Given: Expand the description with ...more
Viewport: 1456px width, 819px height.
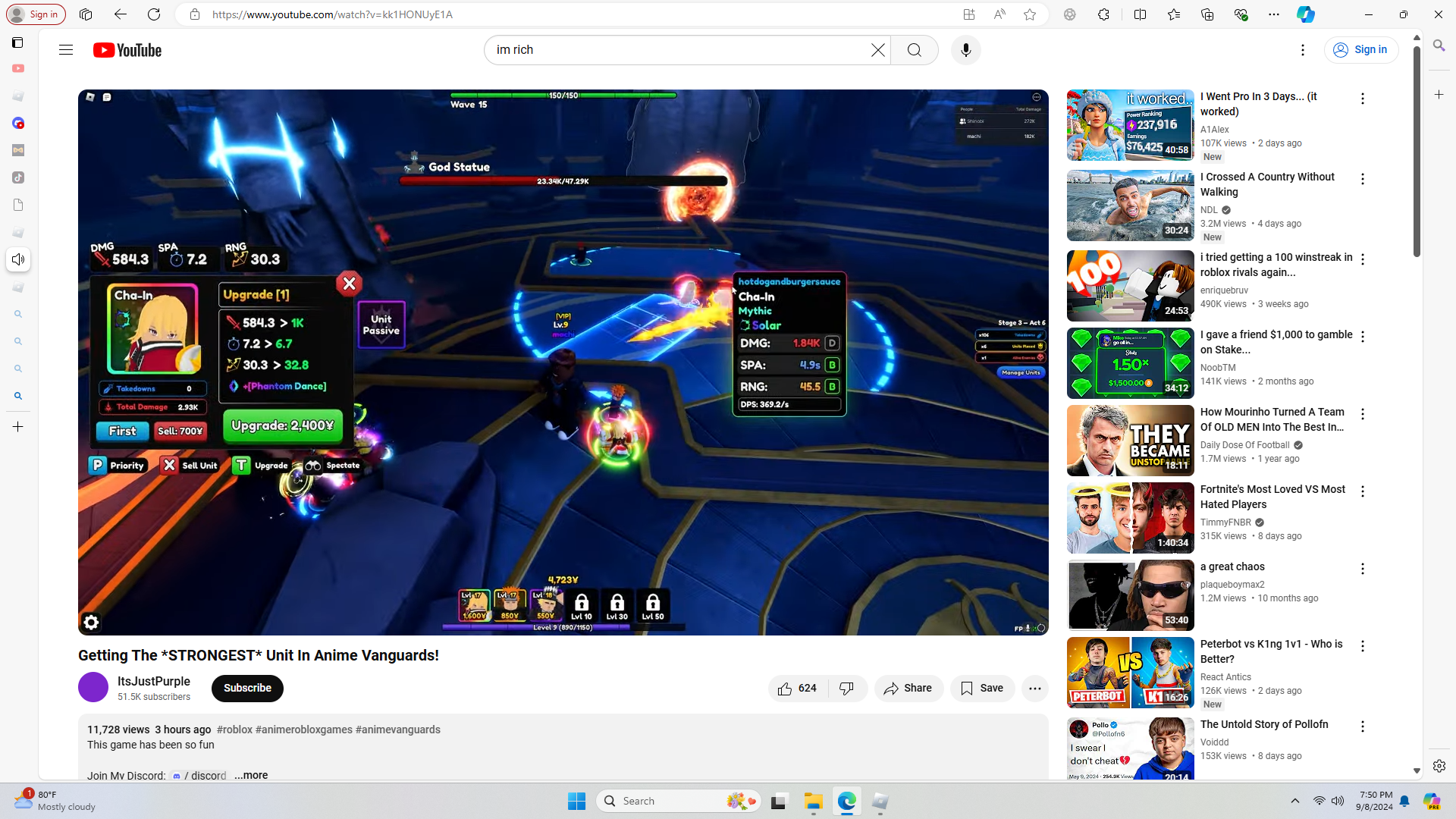Looking at the screenshot, I should [x=251, y=775].
